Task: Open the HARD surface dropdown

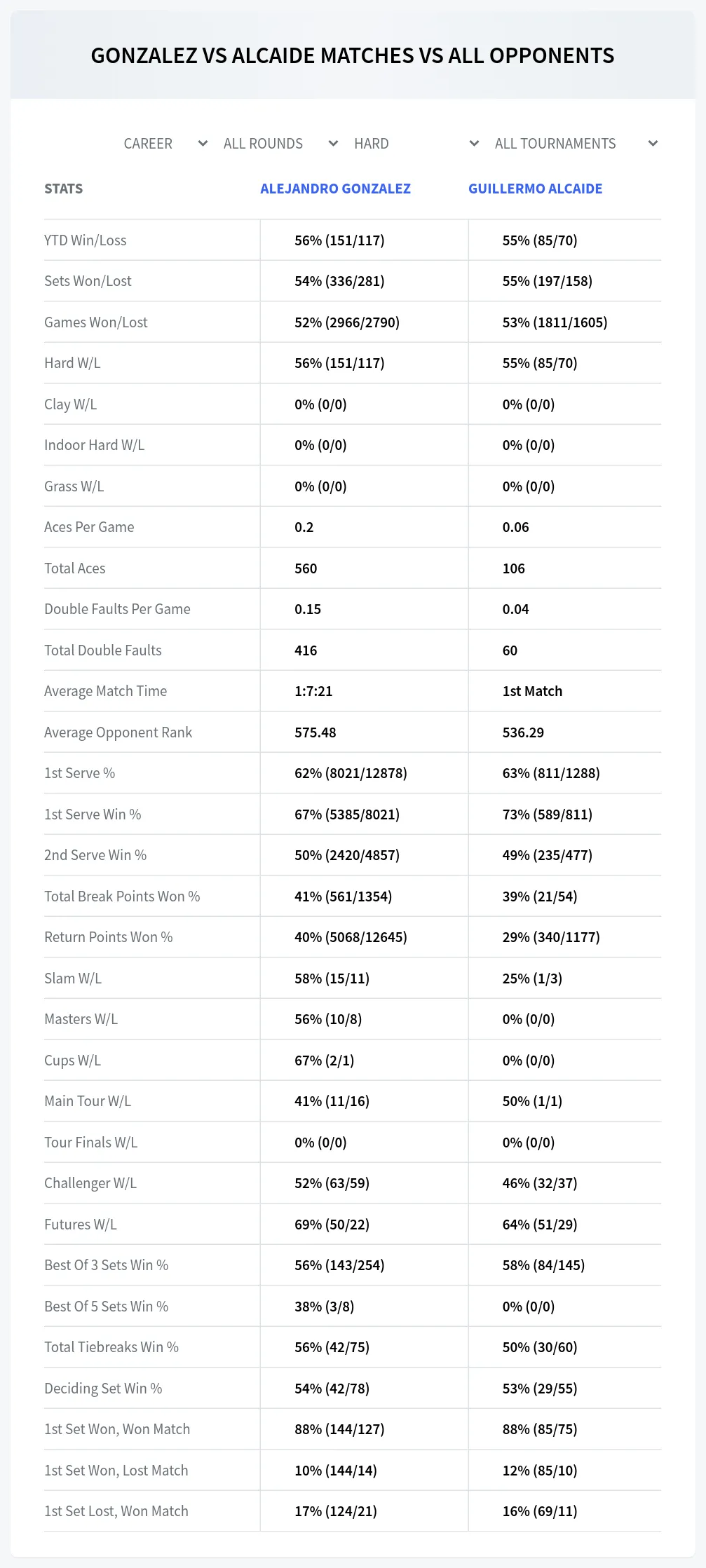Action: click(416, 144)
